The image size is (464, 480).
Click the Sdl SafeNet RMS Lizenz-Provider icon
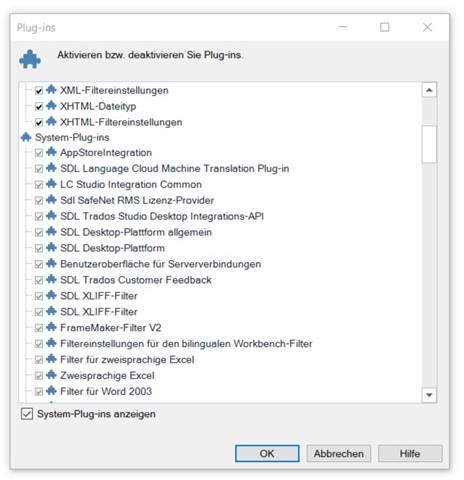click(51, 200)
